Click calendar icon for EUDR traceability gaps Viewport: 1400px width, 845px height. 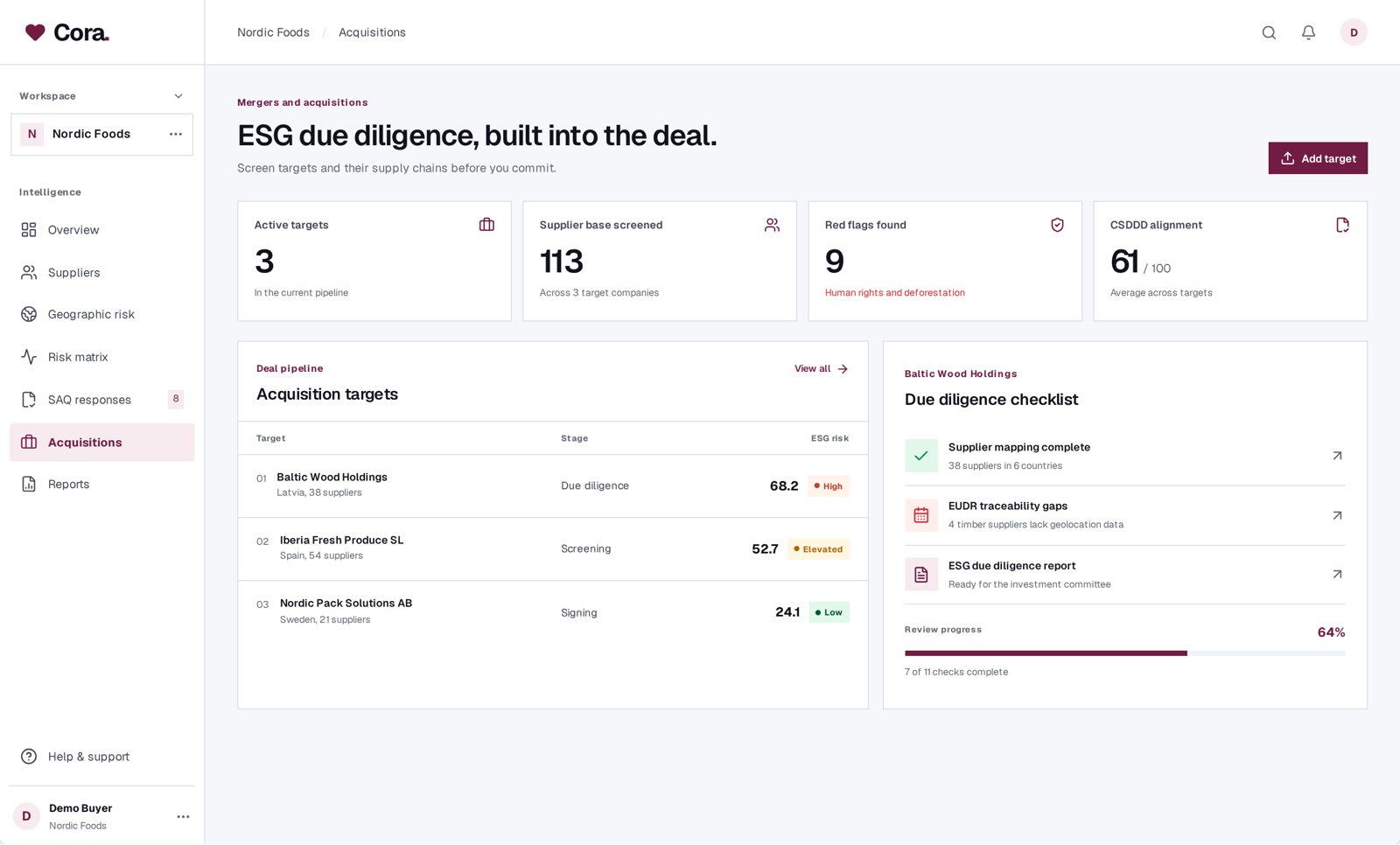(x=921, y=515)
